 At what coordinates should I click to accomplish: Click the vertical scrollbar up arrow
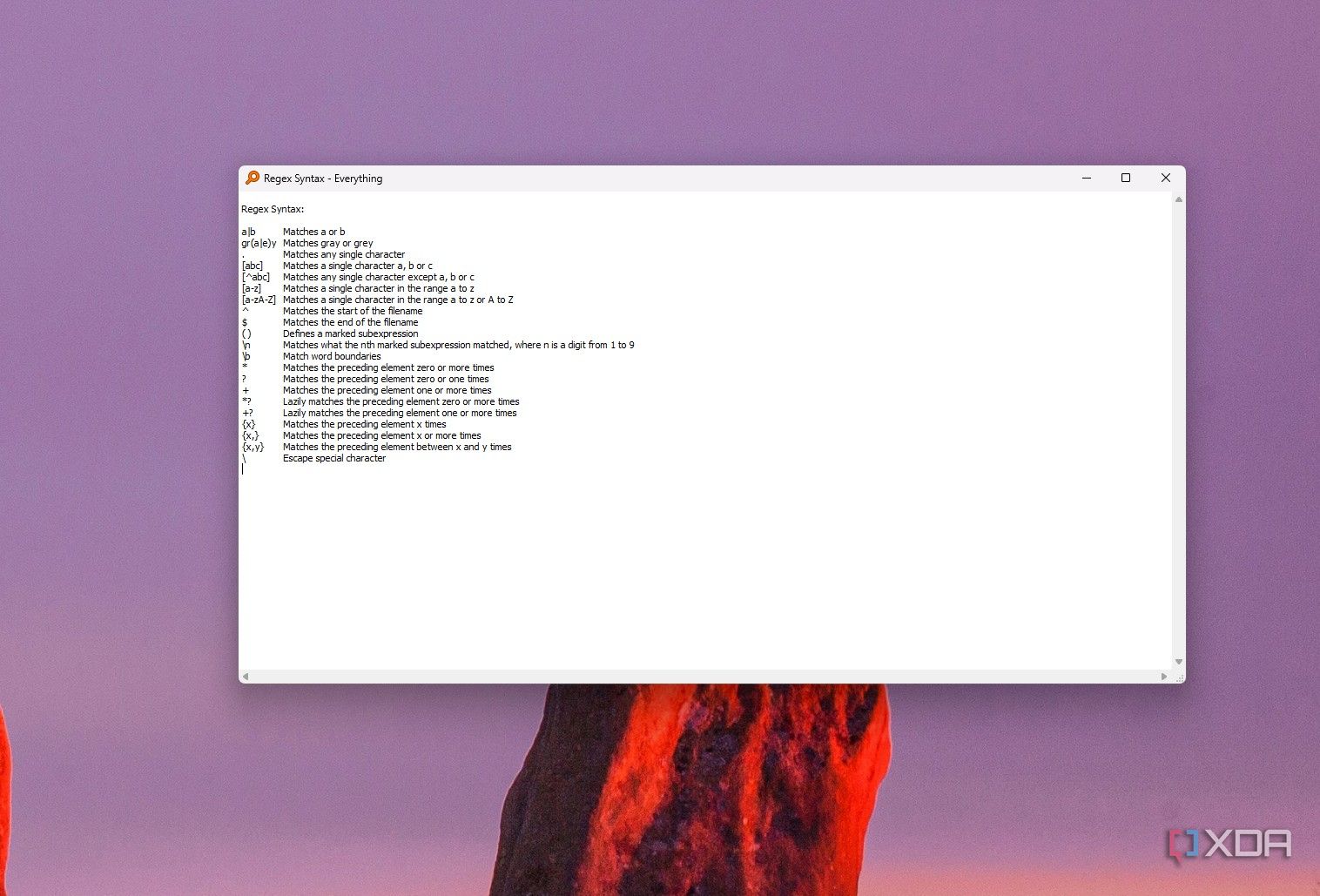(1179, 200)
